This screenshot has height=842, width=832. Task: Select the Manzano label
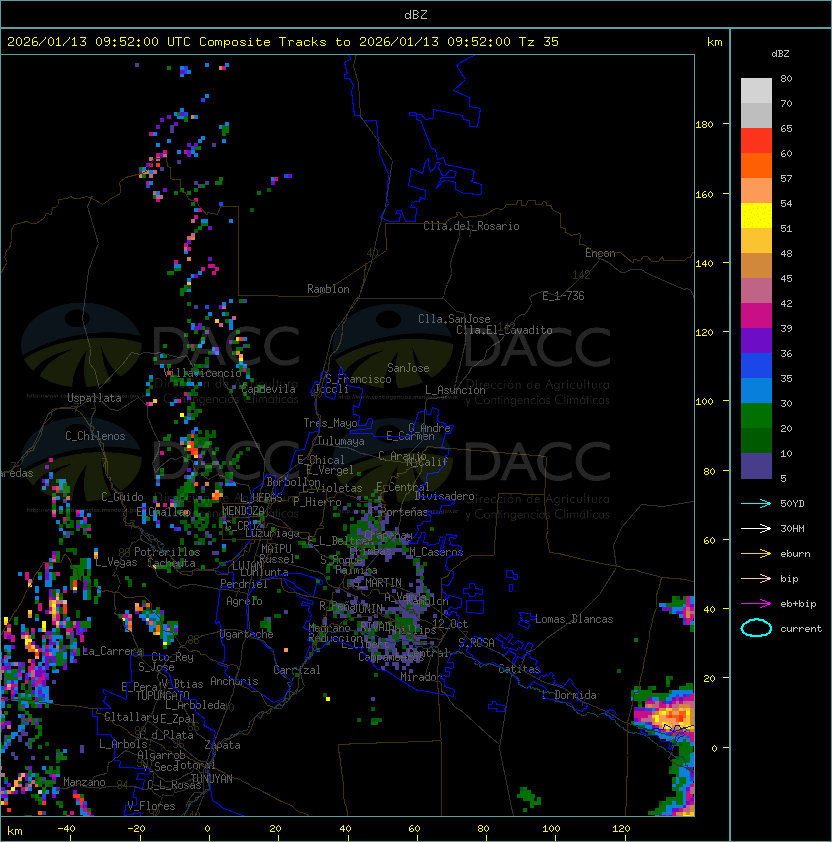(x=84, y=782)
